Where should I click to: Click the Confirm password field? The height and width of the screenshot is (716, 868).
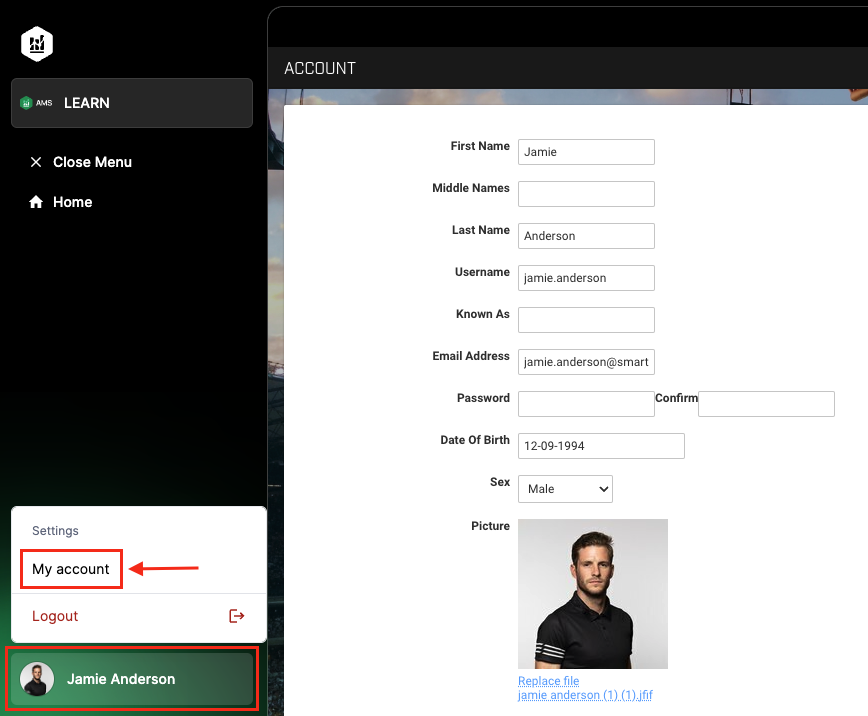coord(766,404)
